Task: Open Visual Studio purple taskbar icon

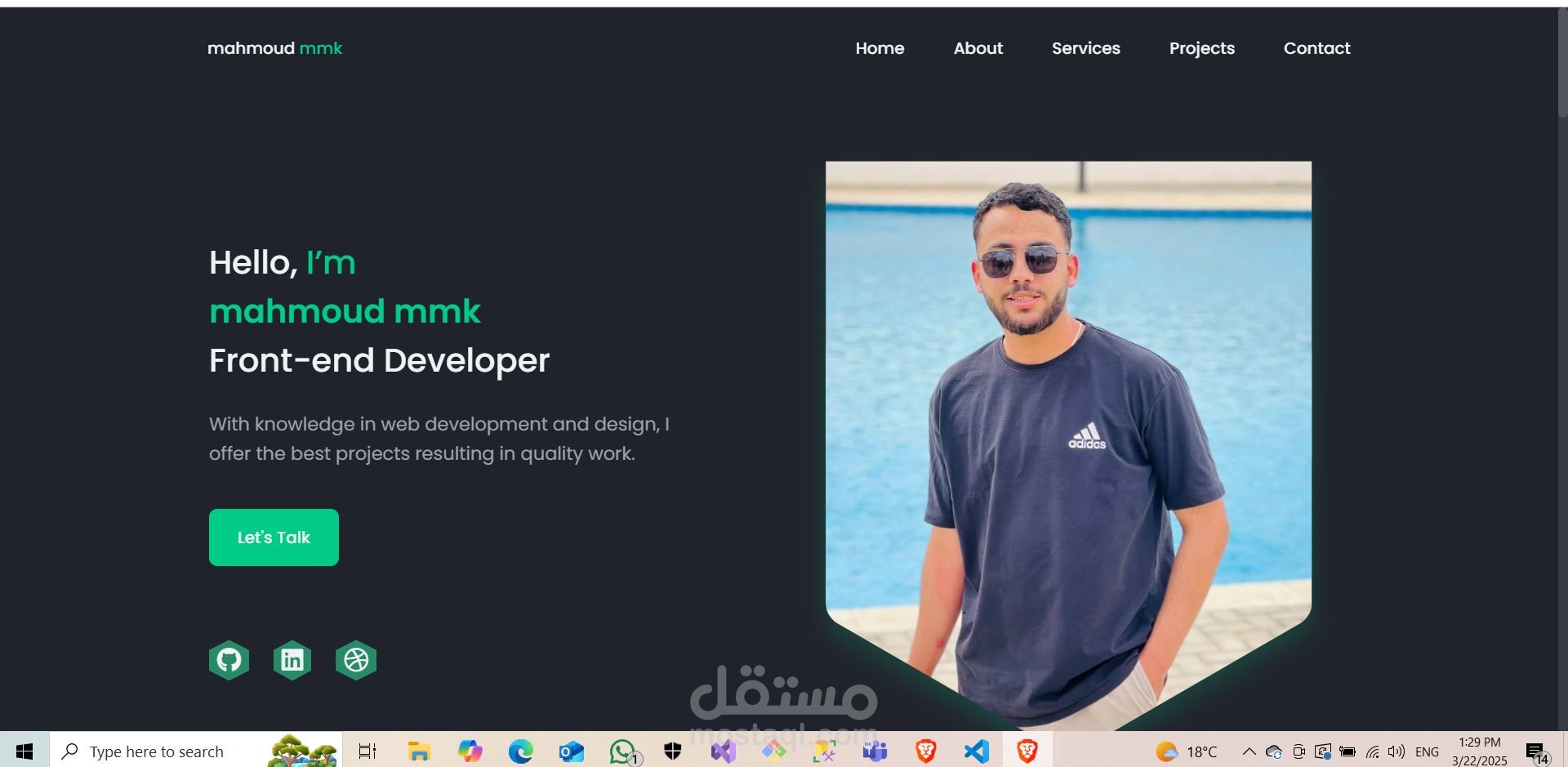Action: [724, 751]
